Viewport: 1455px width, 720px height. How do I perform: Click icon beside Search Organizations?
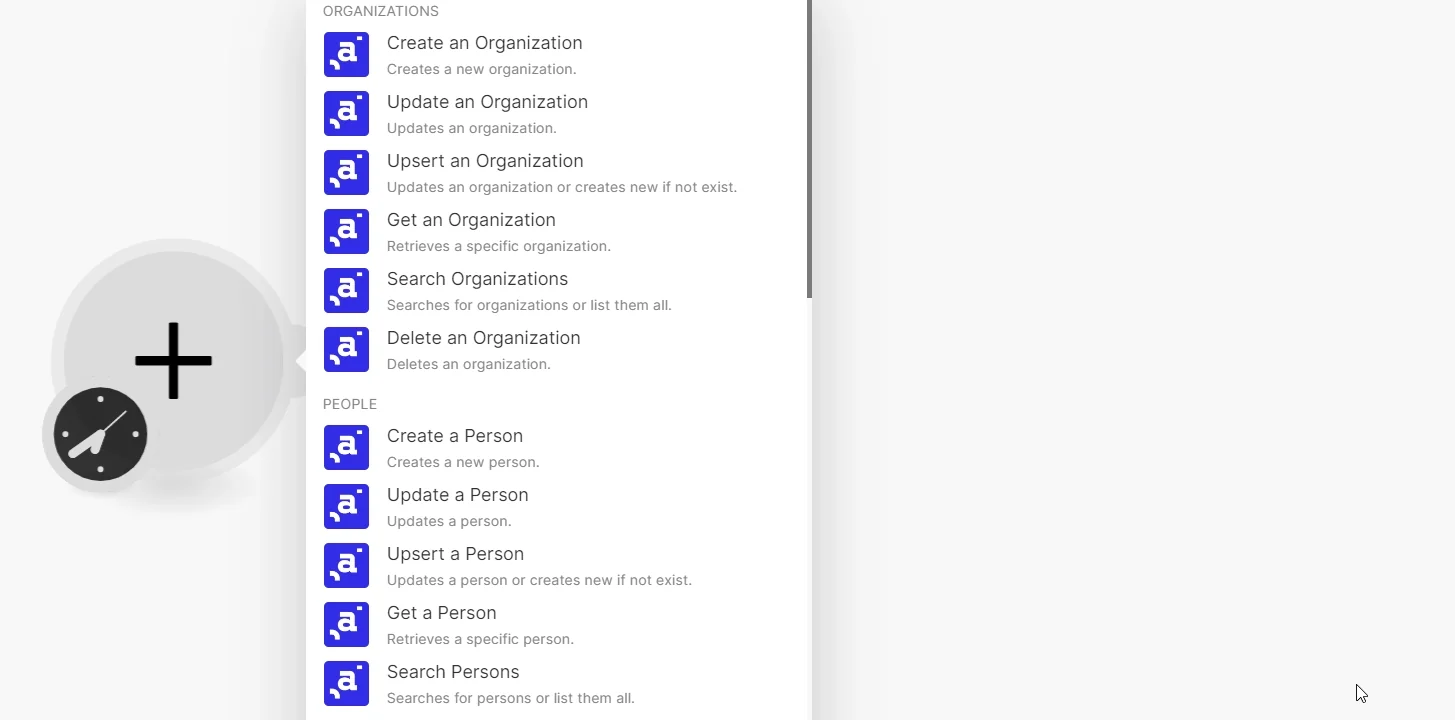[x=346, y=291]
